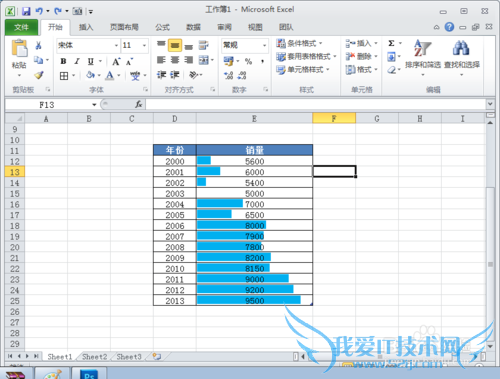Open the font size dropdown
The height and width of the screenshot is (379, 500).
click(144, 45)
